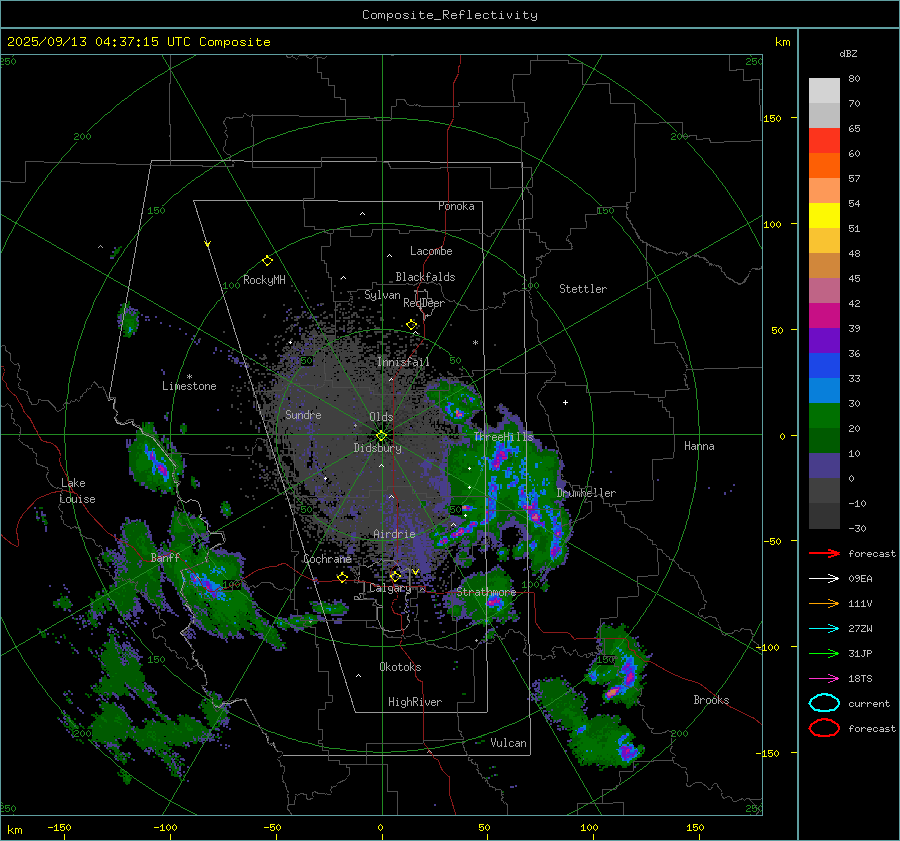Select the indigo 0–10 dBZ swatch
The image size is (900, 841).
point(824,466)
